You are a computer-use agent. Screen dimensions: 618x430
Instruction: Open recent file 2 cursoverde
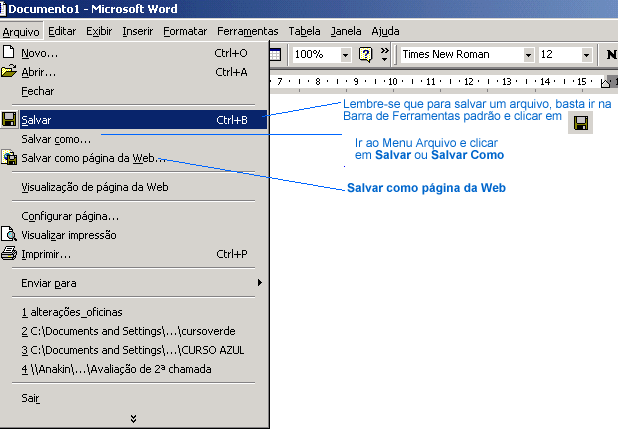(x=134, y=331)
